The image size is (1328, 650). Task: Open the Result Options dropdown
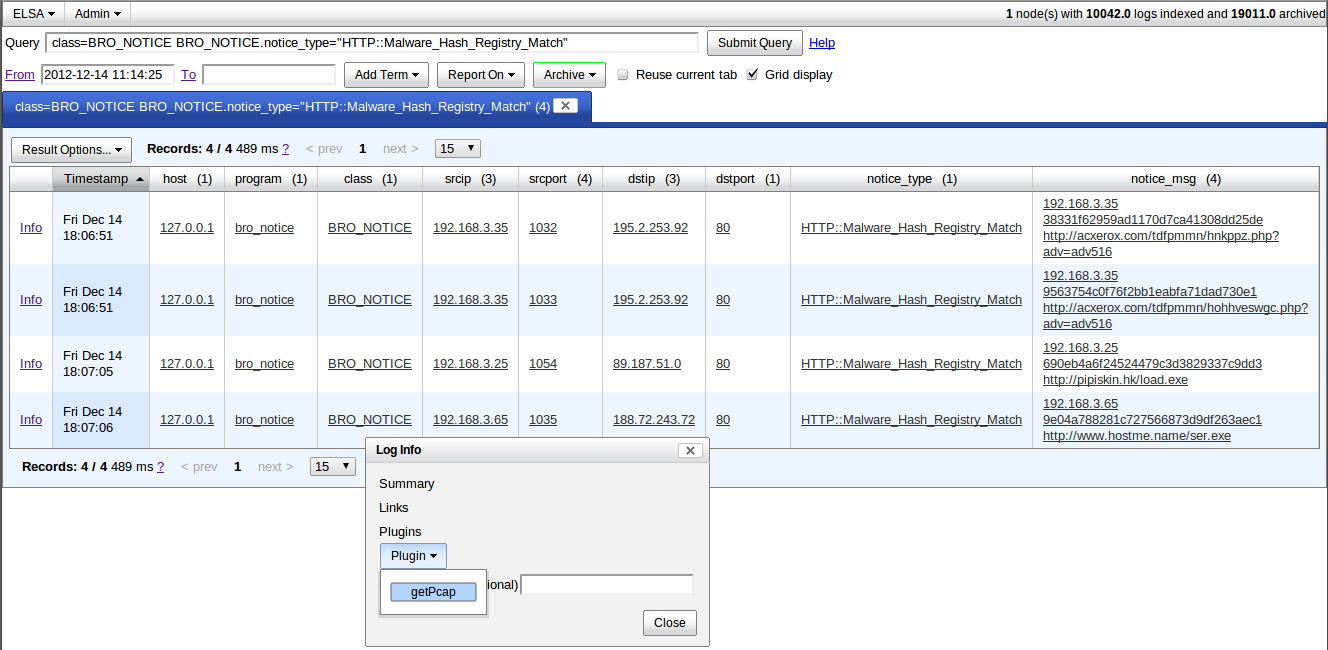point(70,149)
